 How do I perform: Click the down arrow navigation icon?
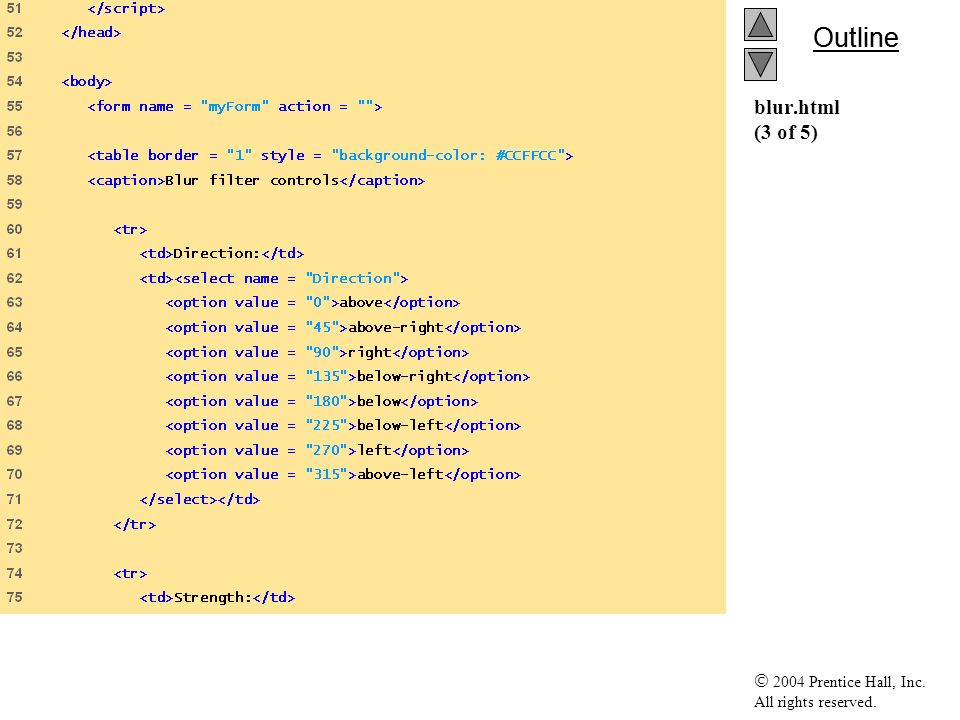click(x=760, y=64)
